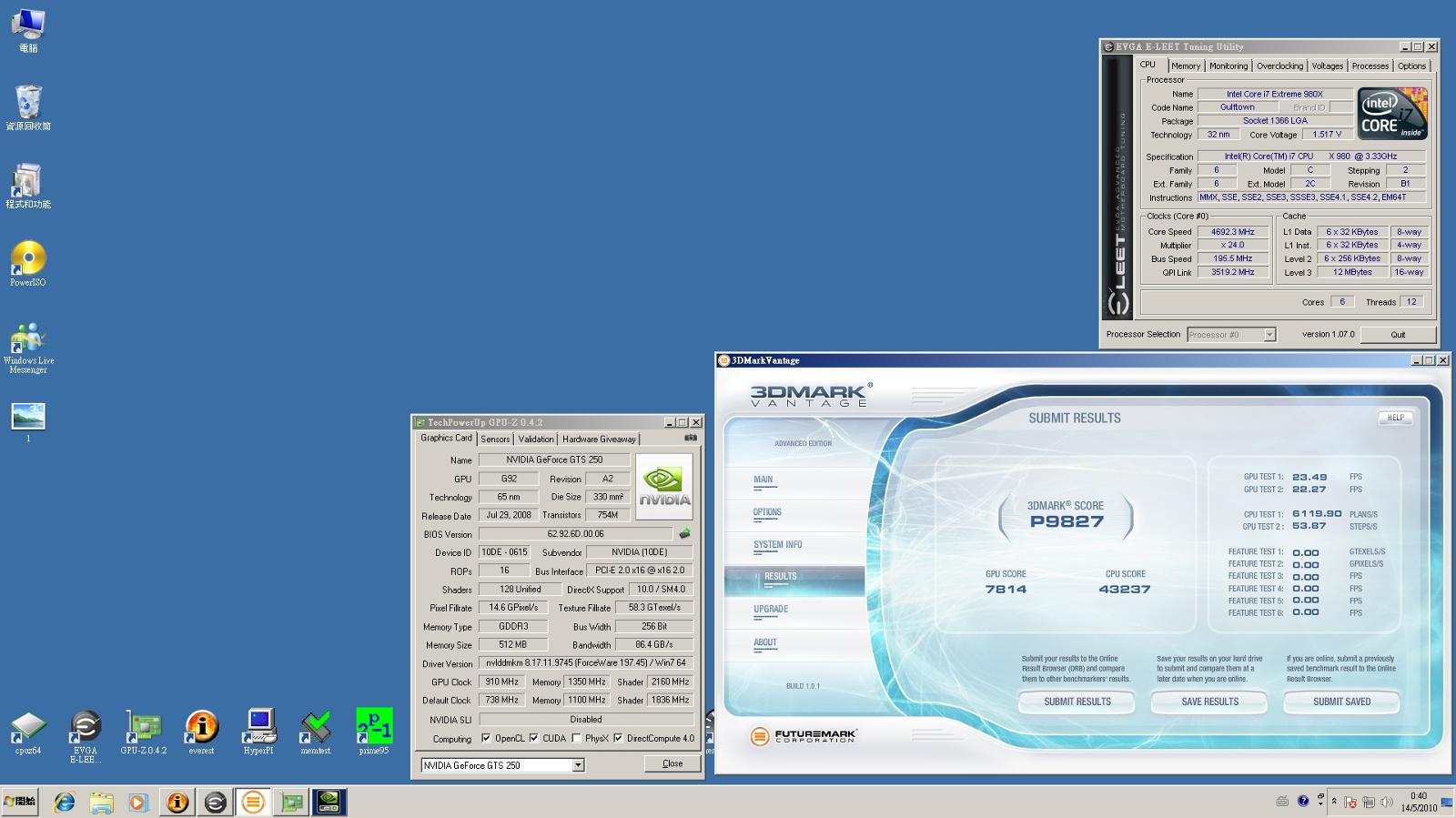1456x818 pixels.
Task: Launch the PowerISO desktop shortcut
Action: coord(28,264)
